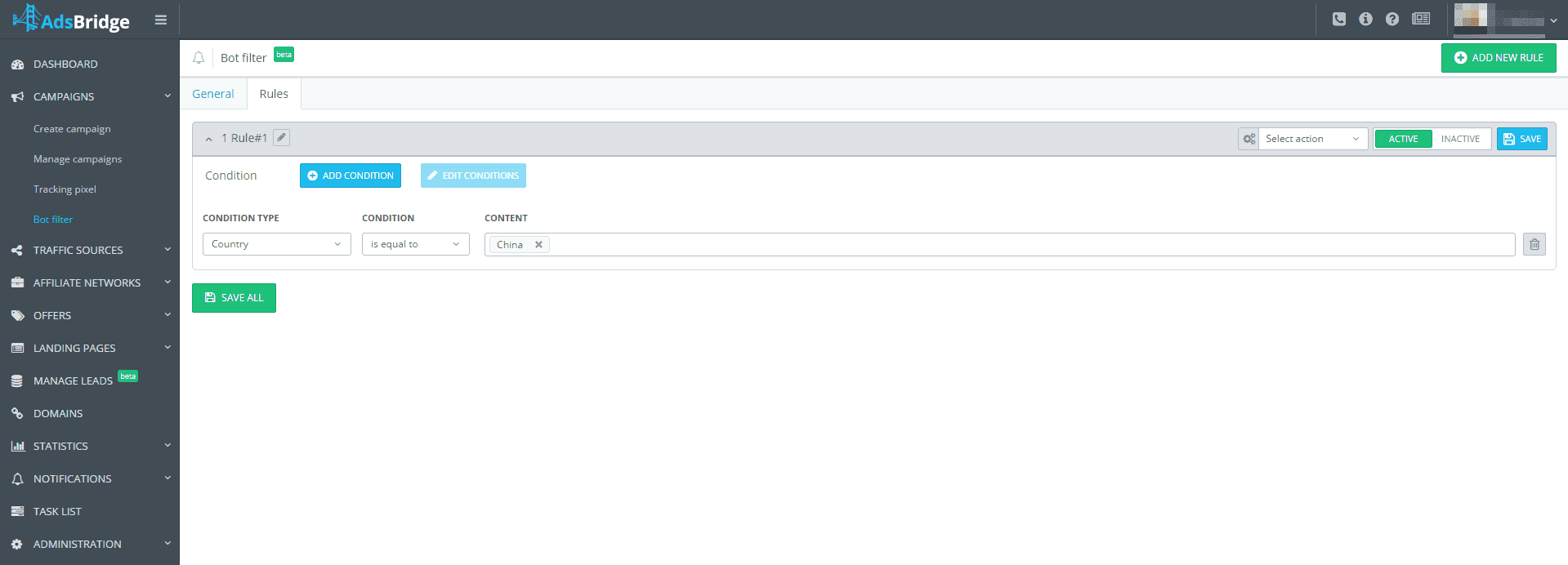Screen dimensions: 1568x565
Task: Open the phone contact icon
Action: point(1339,19)
